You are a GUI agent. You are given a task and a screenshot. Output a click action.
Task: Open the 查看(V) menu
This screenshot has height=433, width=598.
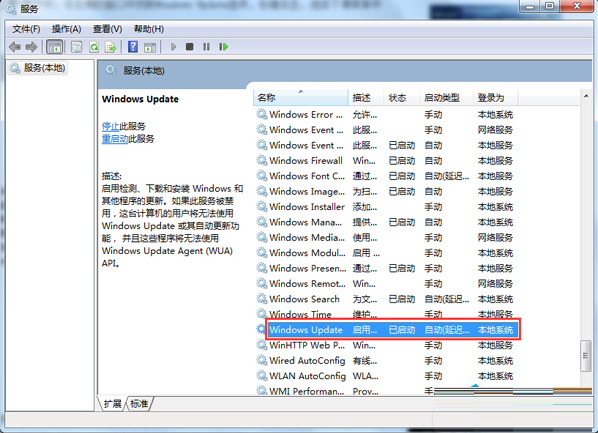pyautogui.click(x=108, y=29)
